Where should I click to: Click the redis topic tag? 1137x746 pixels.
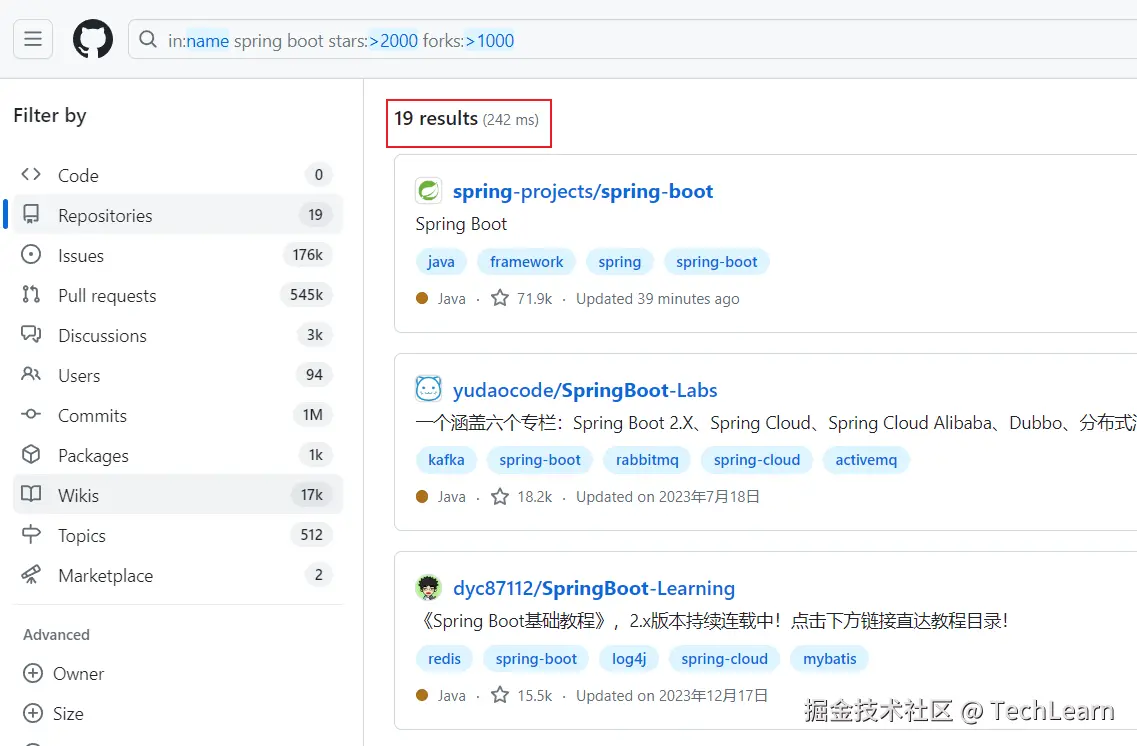pyautogui.click(x=445, y=658)
